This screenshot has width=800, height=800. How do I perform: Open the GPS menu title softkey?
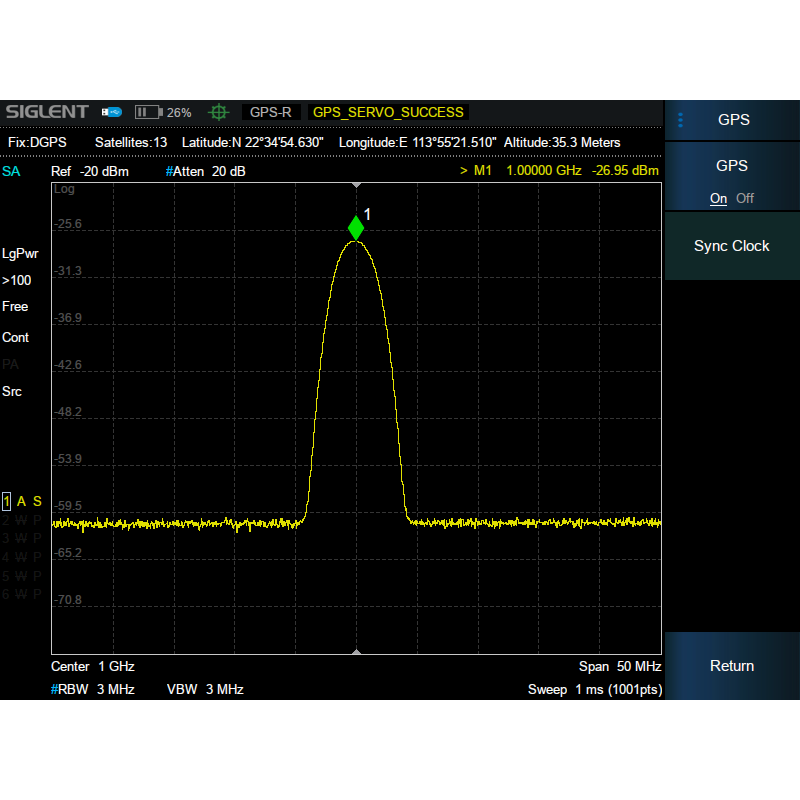733,120
